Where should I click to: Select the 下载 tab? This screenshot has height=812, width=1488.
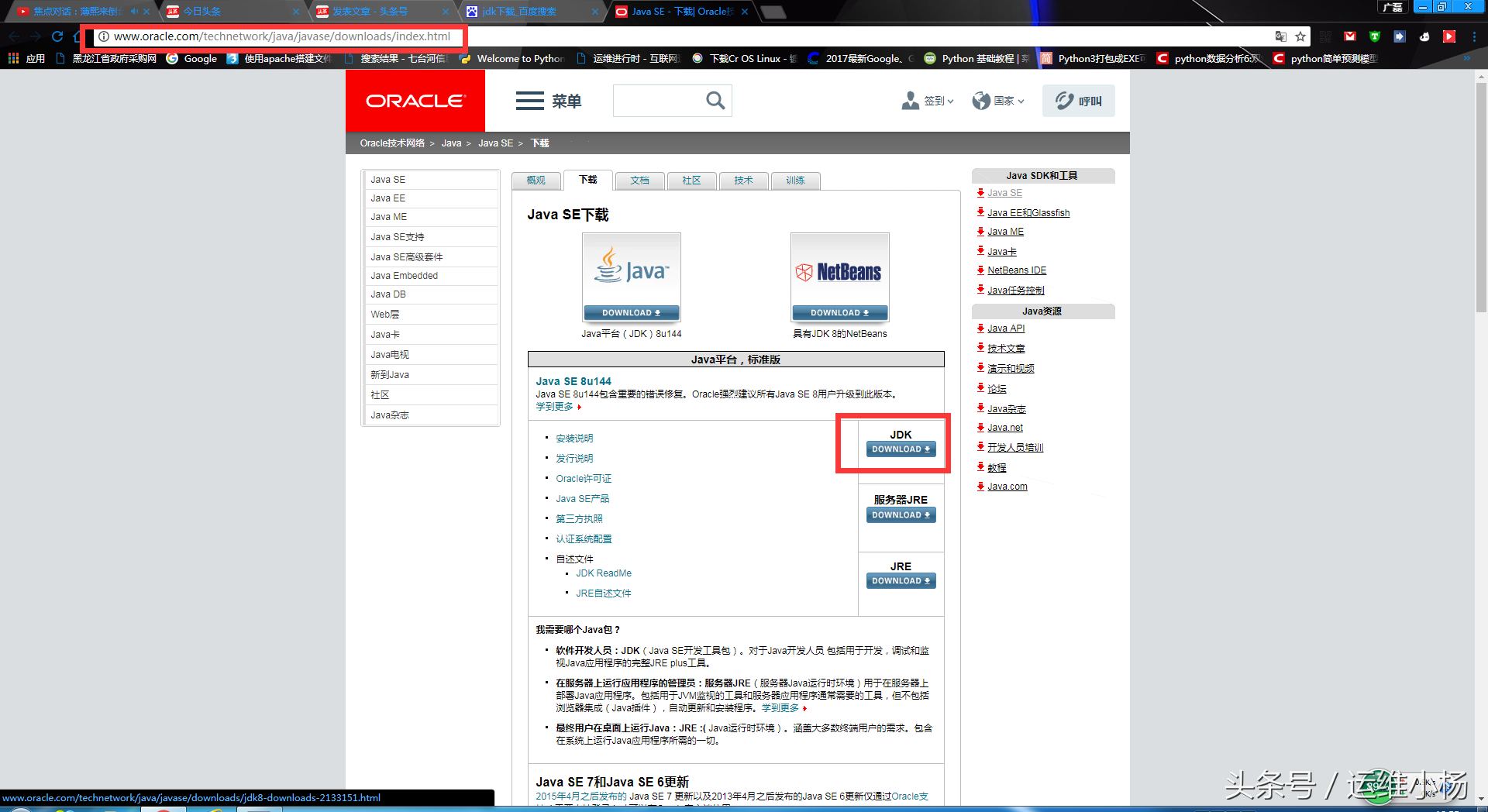pyautogui.click(x=588, y=180)
